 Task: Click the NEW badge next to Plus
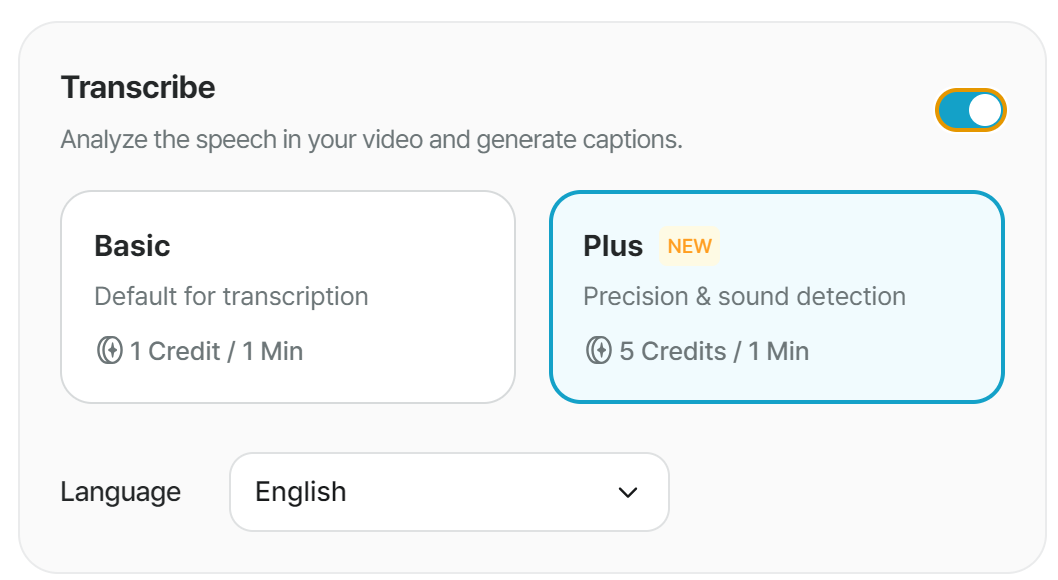pos(690,246)
